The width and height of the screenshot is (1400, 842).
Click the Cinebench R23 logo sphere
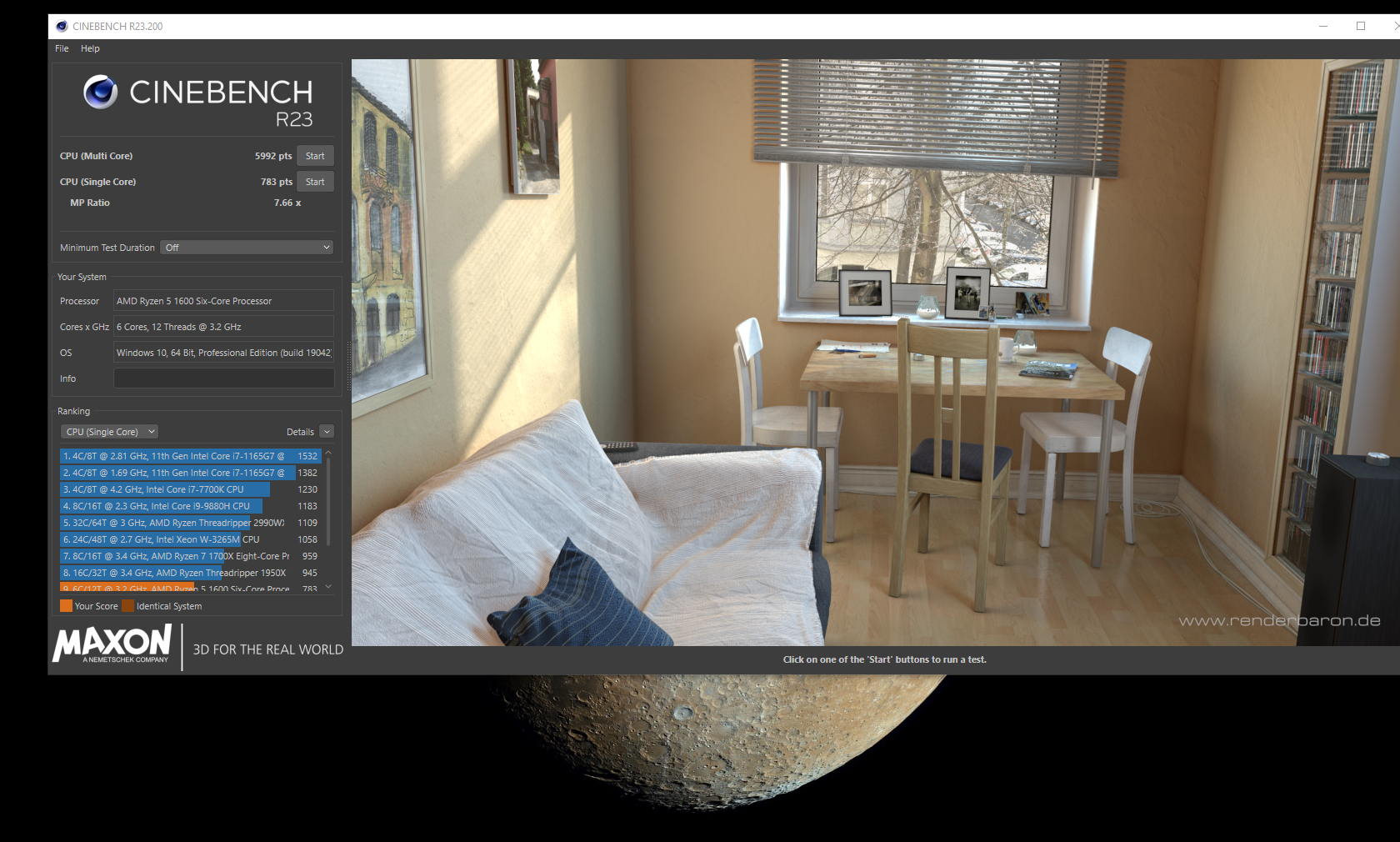(x=101, y=92)
